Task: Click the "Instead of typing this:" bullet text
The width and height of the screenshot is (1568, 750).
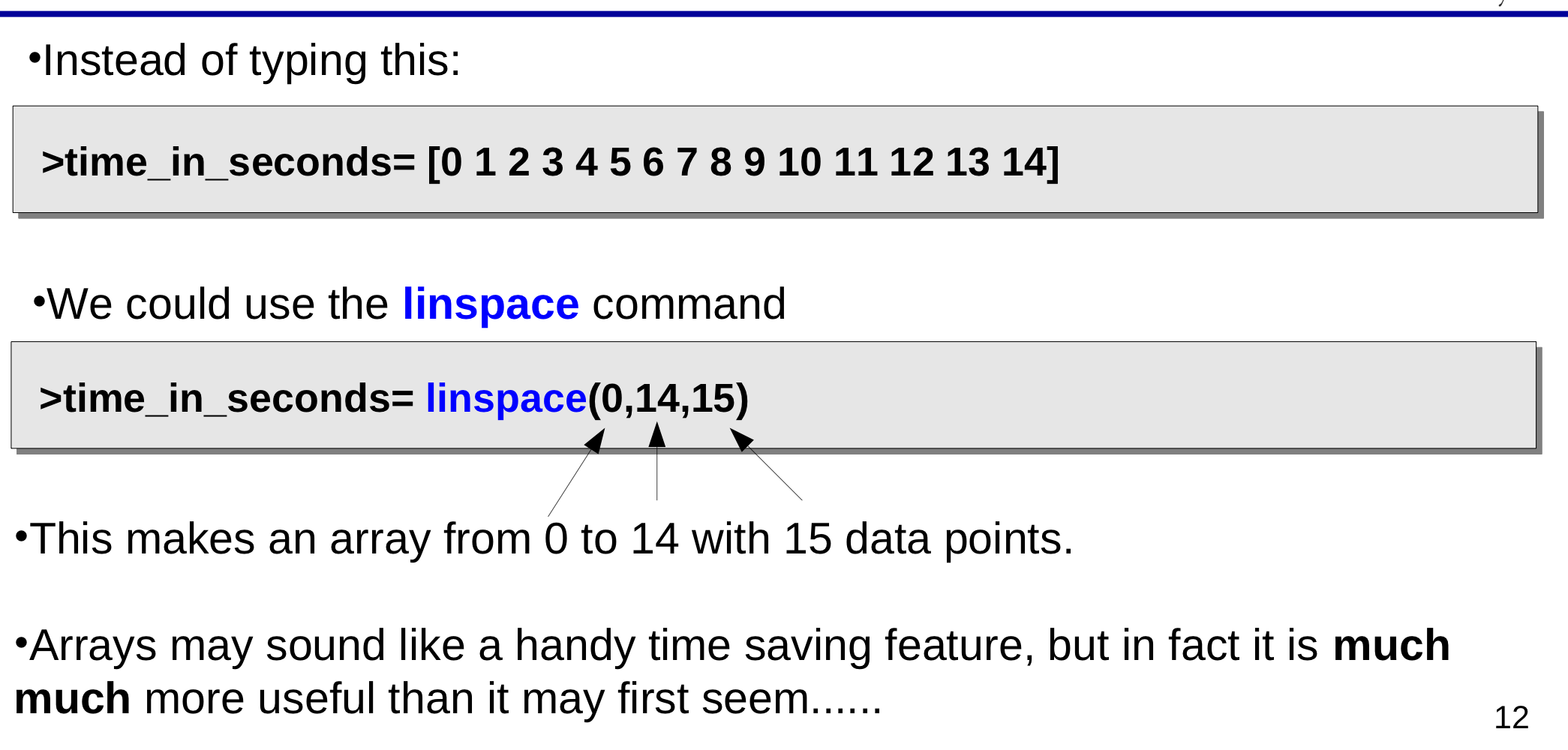Action: [x=251, y=61]
